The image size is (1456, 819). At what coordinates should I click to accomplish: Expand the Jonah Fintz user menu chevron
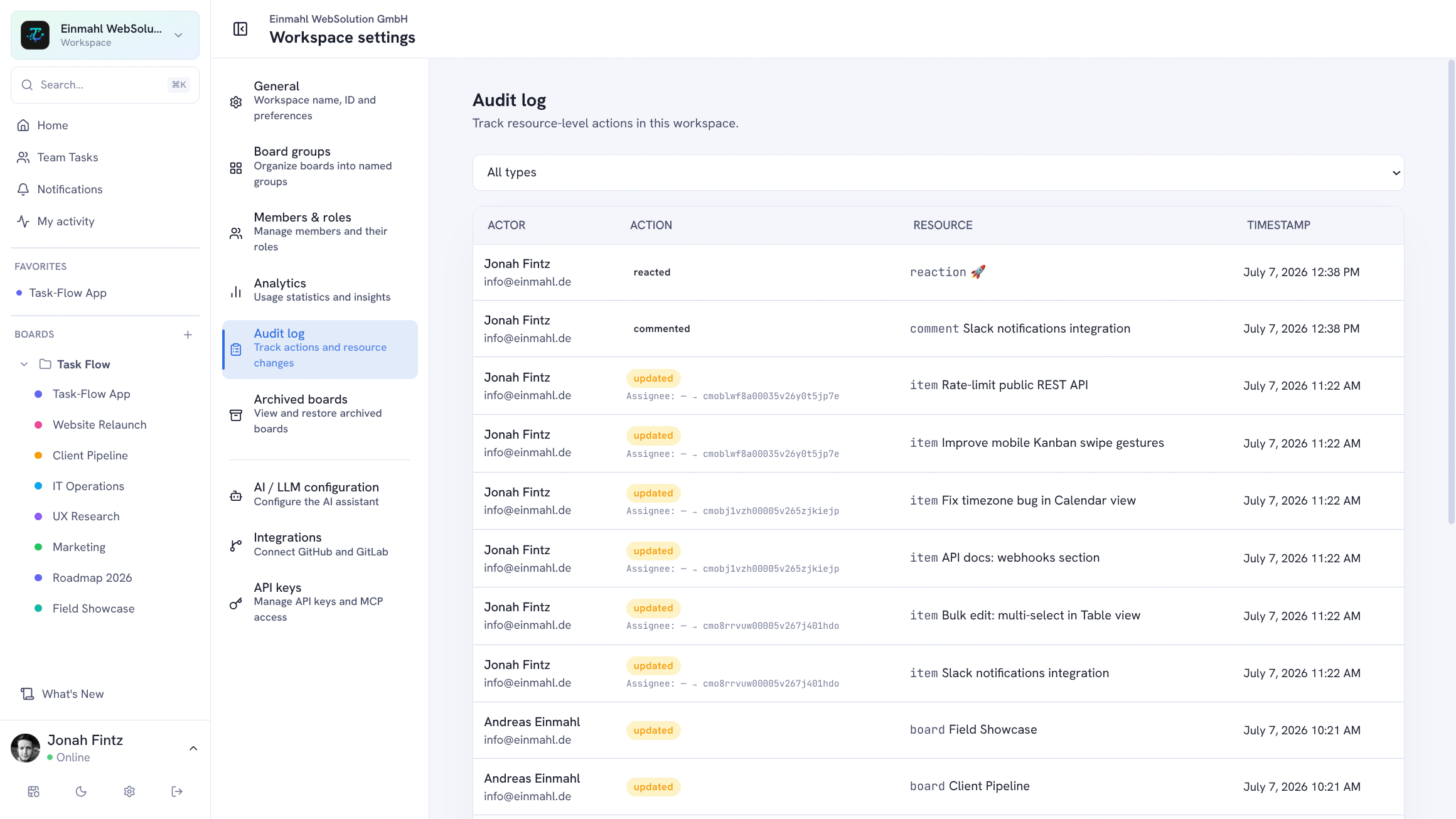click(x=193, y=748)
